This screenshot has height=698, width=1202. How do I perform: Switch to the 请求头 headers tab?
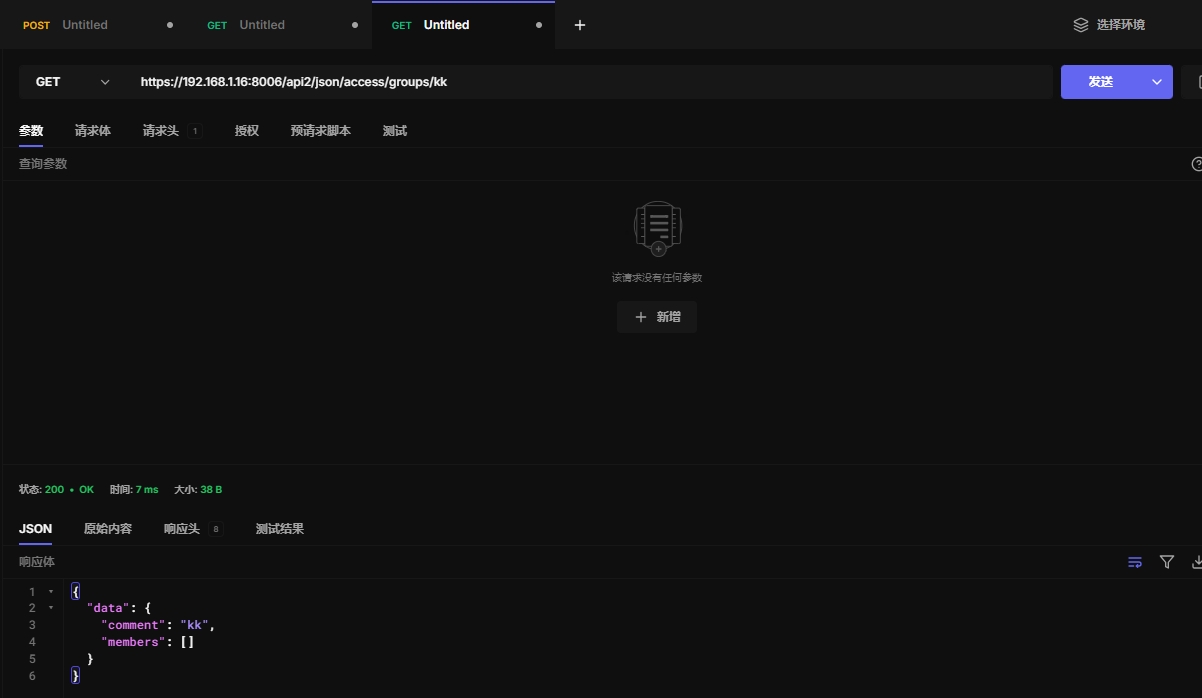pyautogui.click(x=161, y=131)
